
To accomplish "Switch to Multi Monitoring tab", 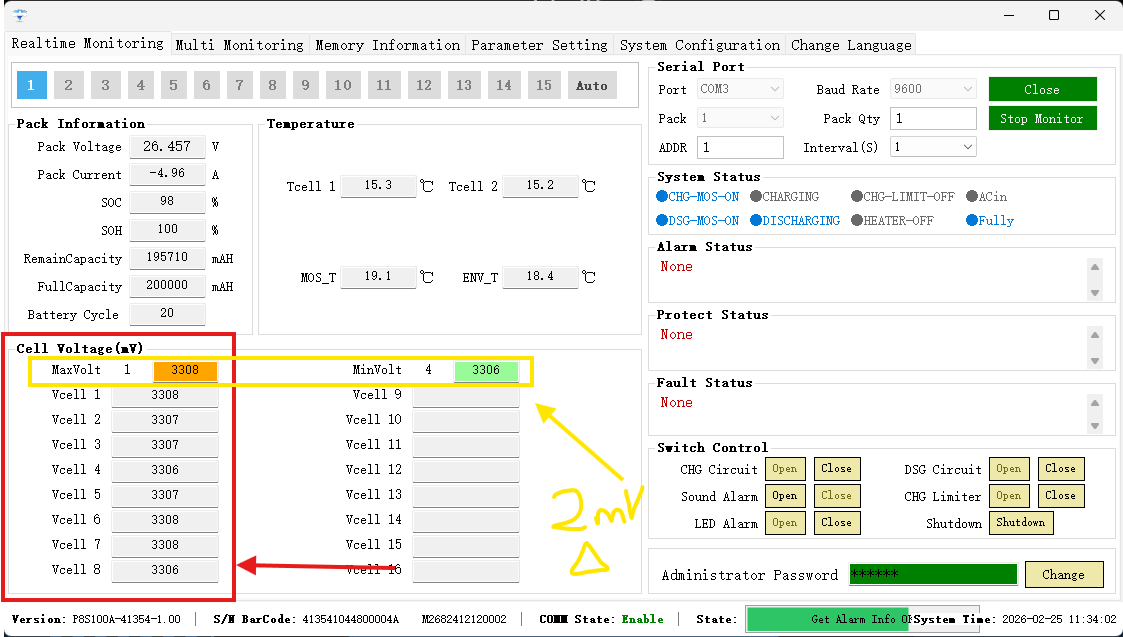I will click(x=240, y=44).
